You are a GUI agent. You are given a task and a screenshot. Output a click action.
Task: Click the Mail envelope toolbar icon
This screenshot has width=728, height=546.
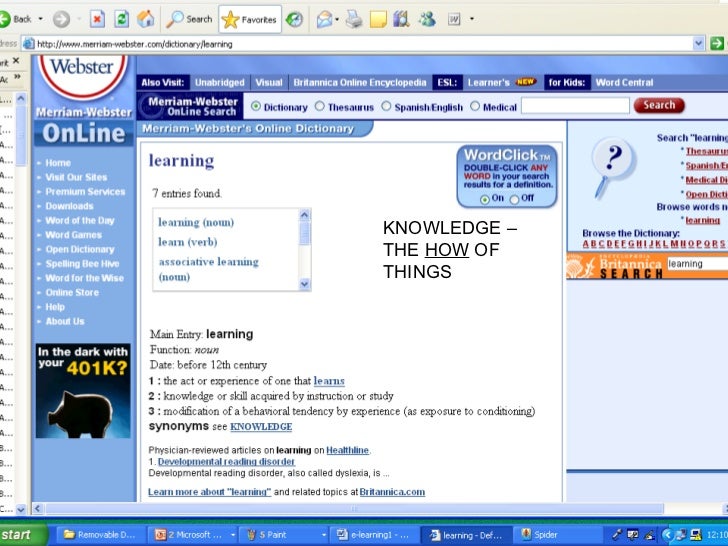coord(324,20)
